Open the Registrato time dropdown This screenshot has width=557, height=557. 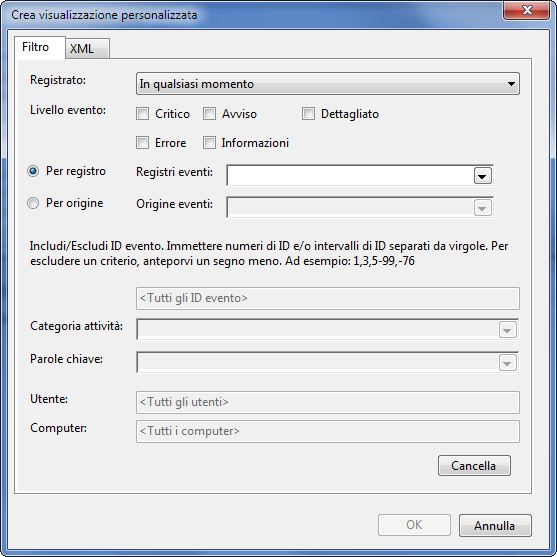(328, 84)
